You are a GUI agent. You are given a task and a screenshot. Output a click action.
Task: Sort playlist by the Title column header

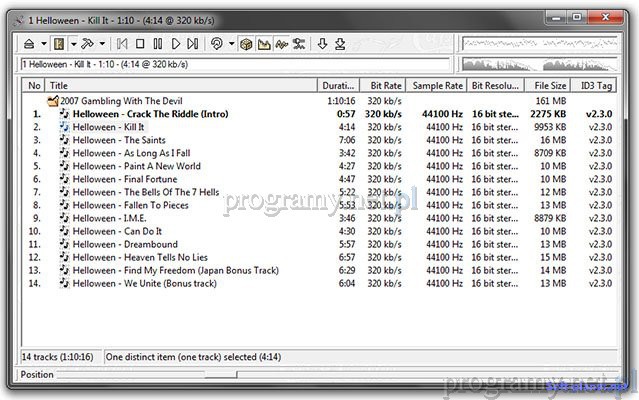pos(180,86)
